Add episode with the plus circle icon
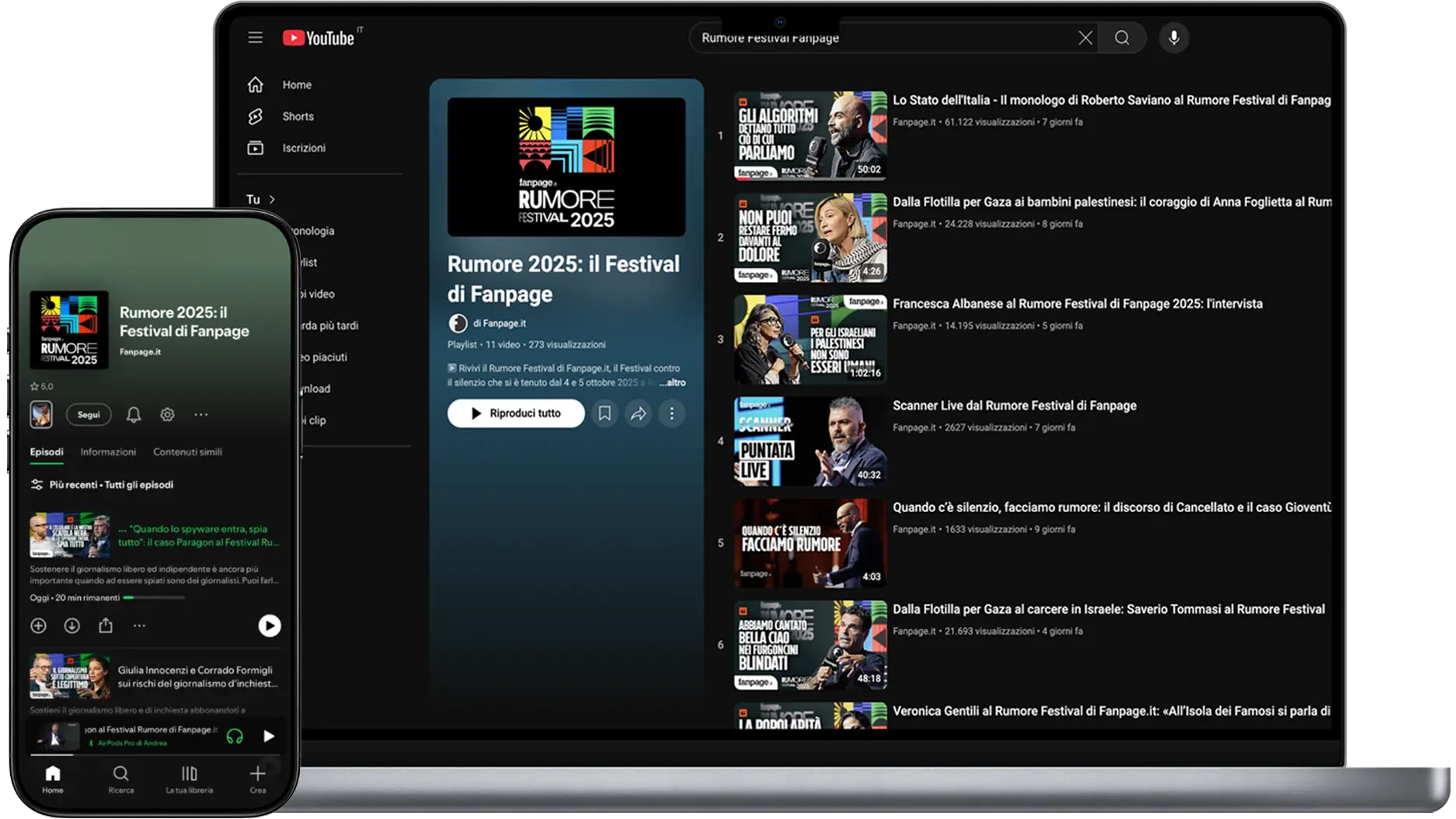 (x=38, y=626)
